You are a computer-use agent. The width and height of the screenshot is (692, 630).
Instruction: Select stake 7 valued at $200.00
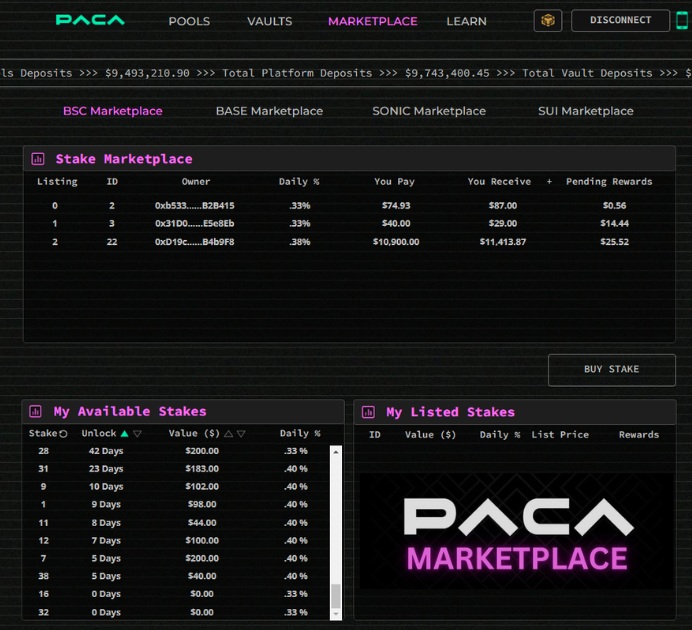[177, 558]
